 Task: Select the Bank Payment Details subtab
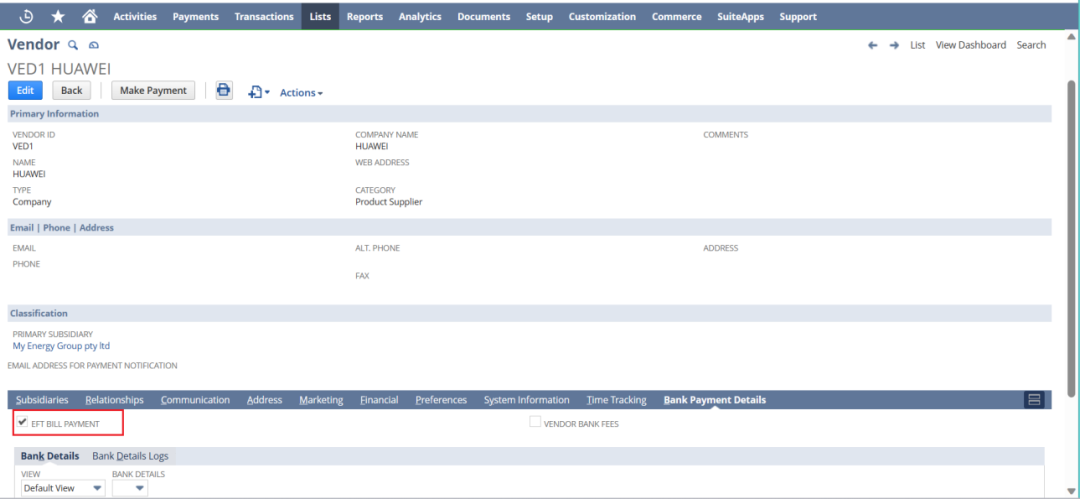click(715, 400)
